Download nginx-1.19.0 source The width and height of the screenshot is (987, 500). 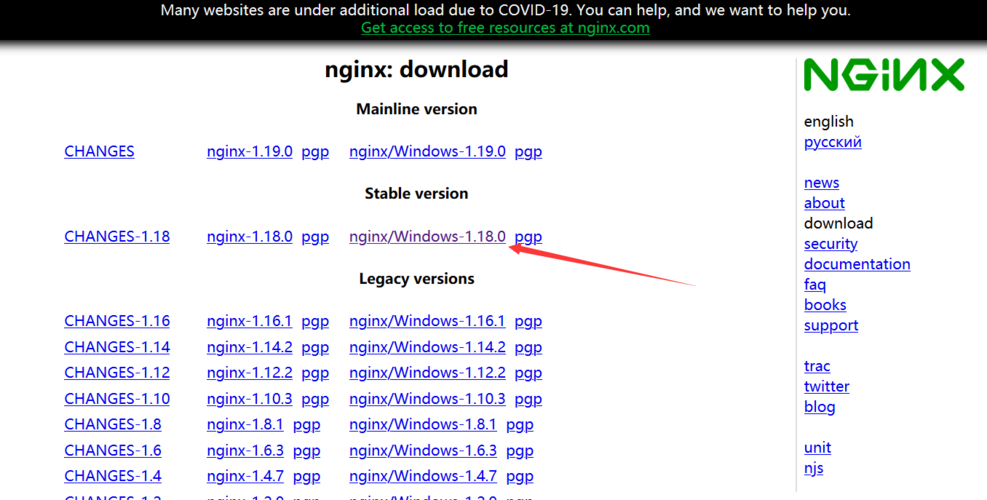pyautogui.click(x=249, y=152)
